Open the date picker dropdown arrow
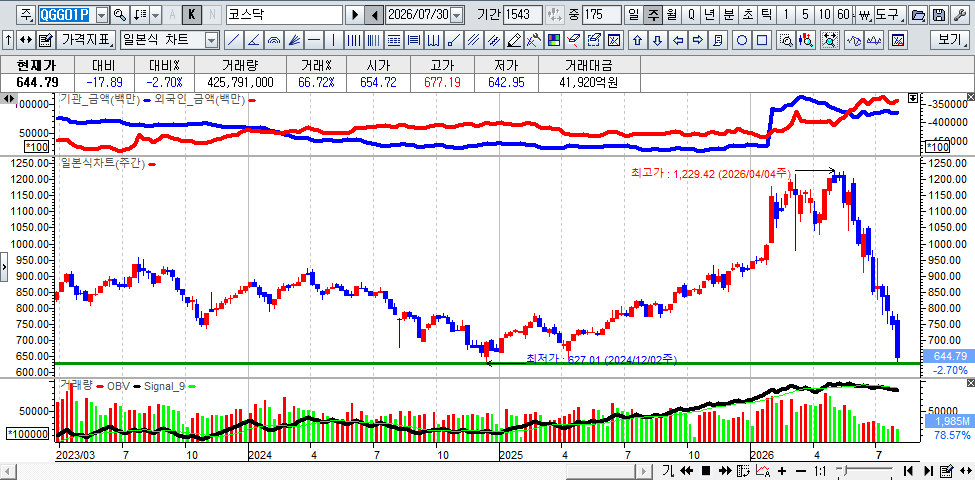Image resolution: width=975 pixels, height=480 pixels. click(x=457, y=14)
